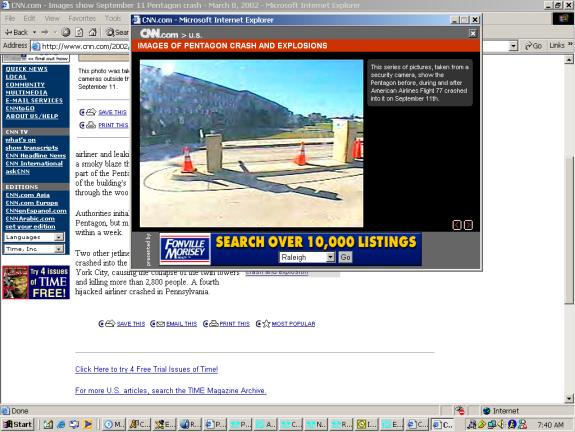Click the page's vertical scrollbar thumb

[569, 229]
